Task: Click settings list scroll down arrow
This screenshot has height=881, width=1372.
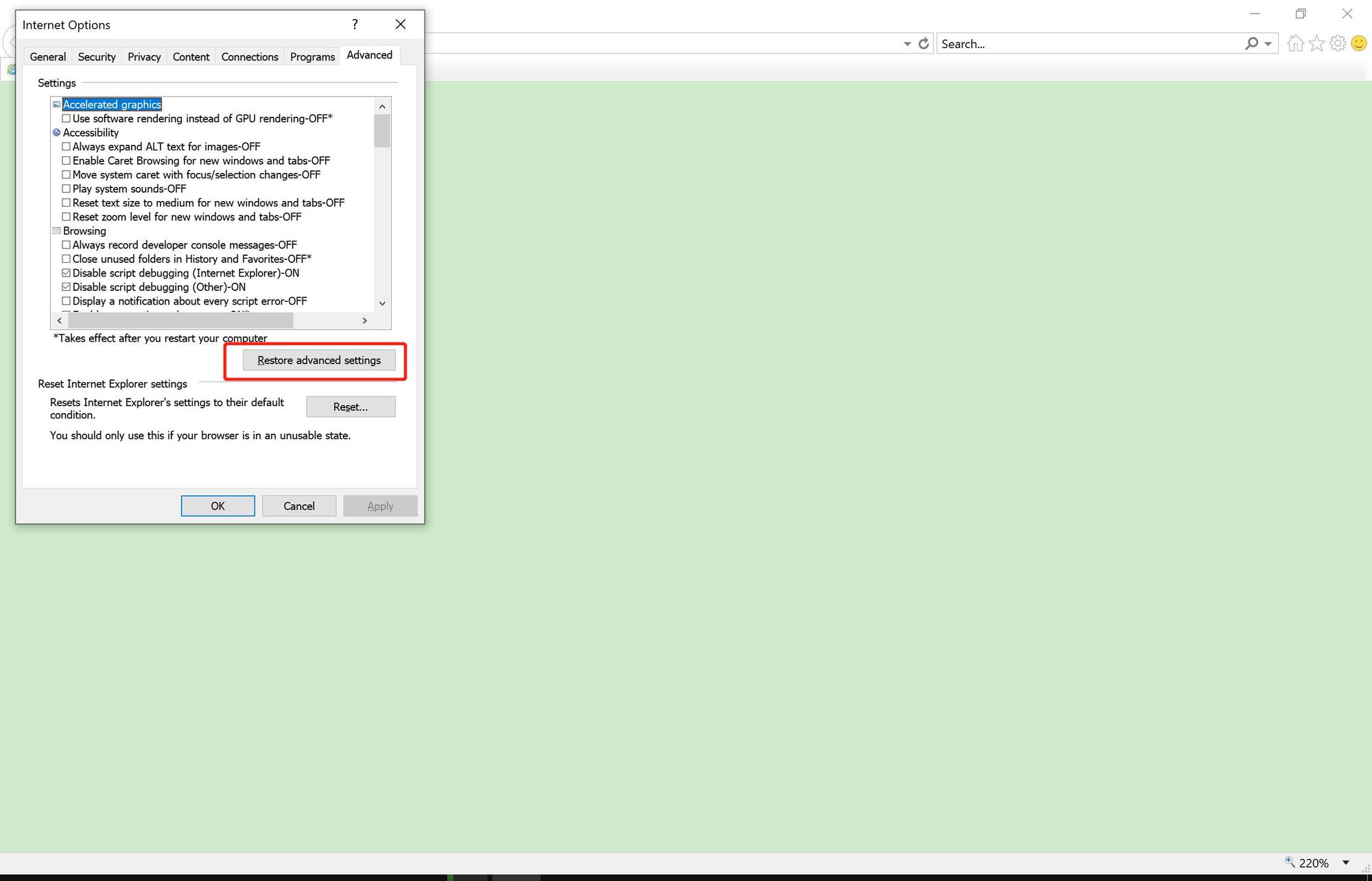Action: coord(382,303)
